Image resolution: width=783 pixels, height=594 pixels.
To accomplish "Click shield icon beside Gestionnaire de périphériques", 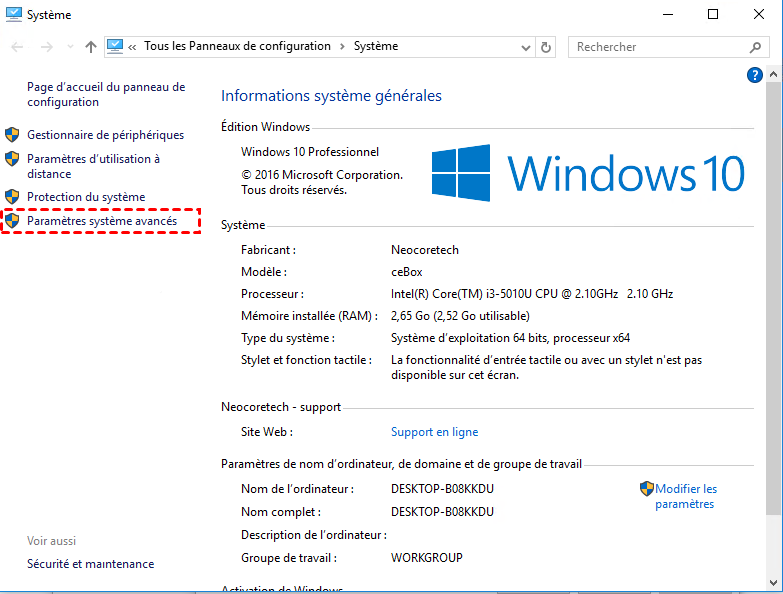I will (12, 134).
